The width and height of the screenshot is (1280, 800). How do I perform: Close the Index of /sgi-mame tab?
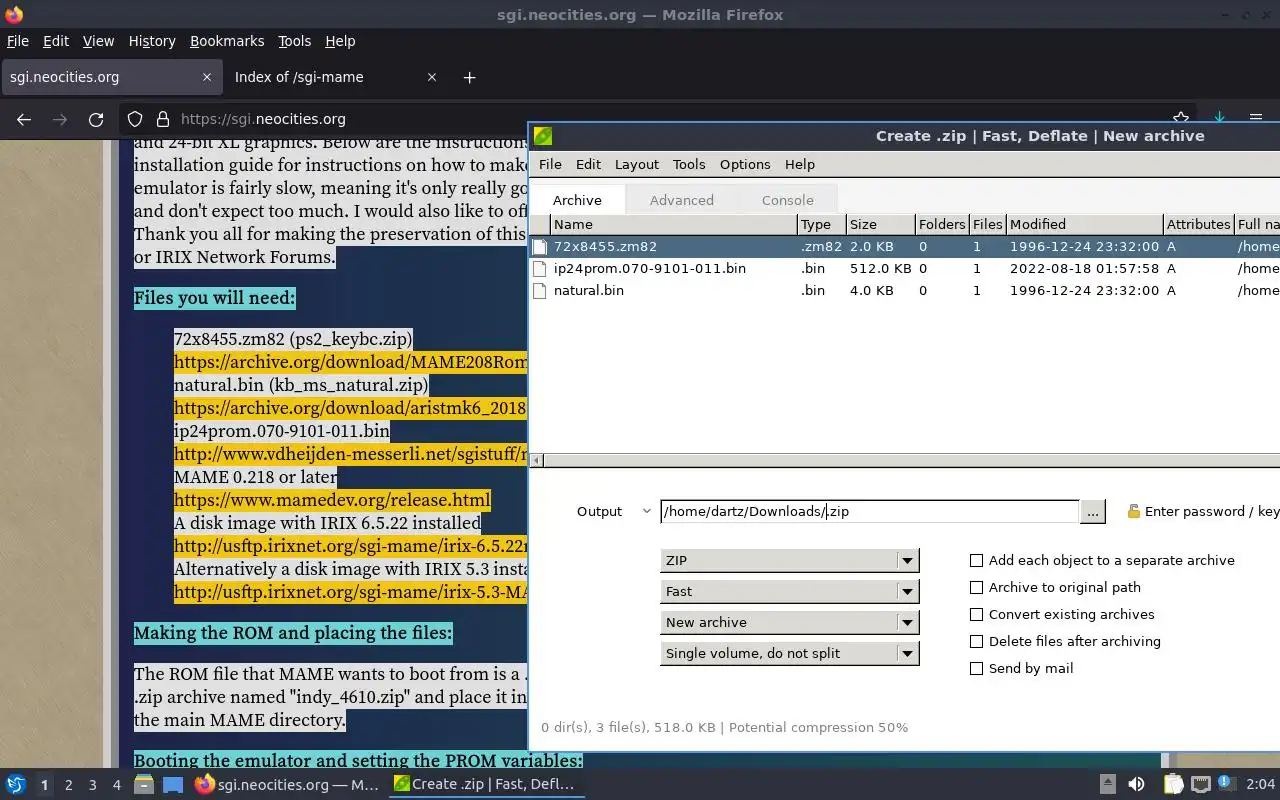pyautogui.click(x=432, y=77)
